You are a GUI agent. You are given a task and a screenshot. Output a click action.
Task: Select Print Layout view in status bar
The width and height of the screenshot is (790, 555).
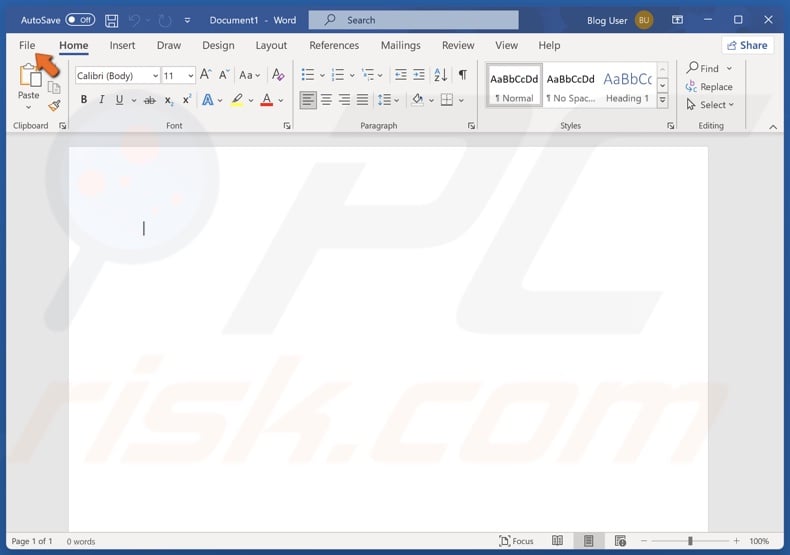[x=588, y=541]
